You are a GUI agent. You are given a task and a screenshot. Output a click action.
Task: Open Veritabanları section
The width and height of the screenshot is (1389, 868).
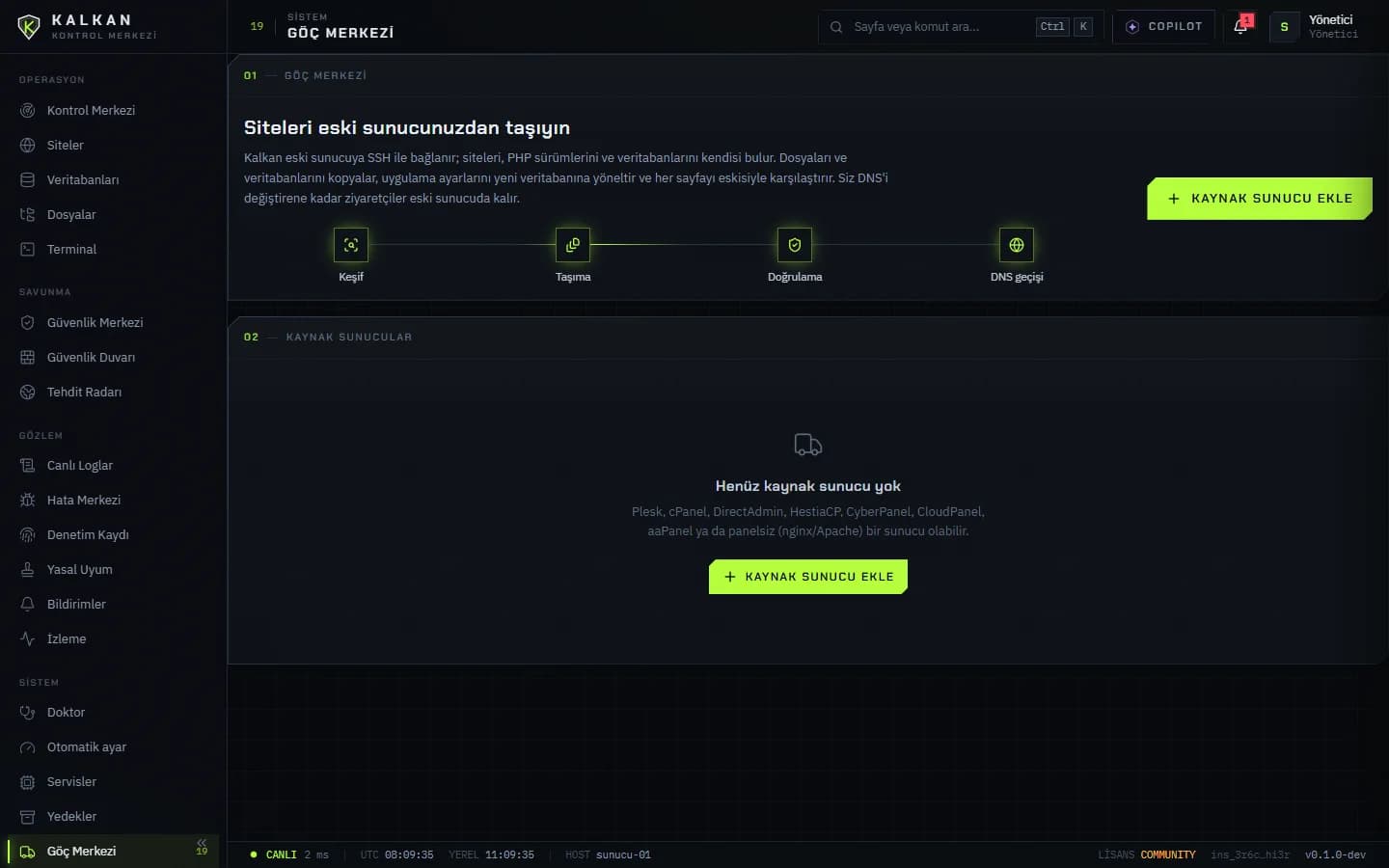point(113,179)
